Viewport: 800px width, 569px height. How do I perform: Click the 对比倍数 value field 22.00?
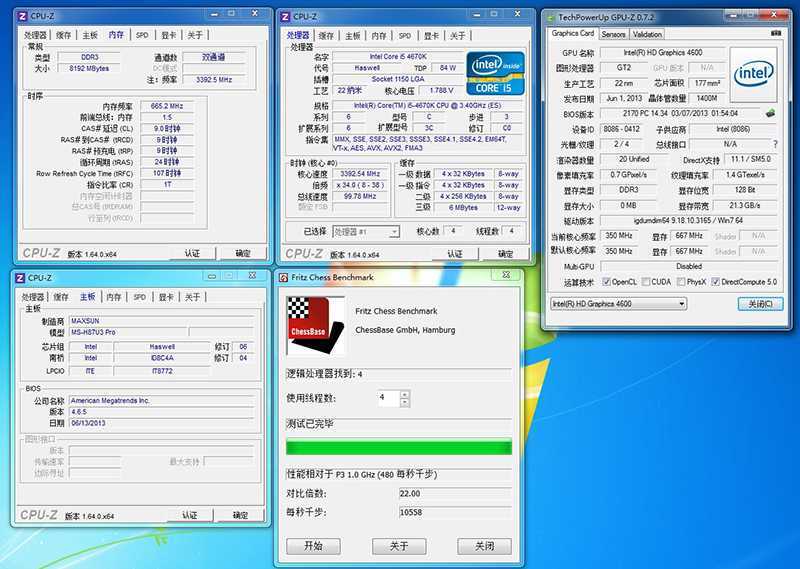pyautogui.click(x=455, y=494)
